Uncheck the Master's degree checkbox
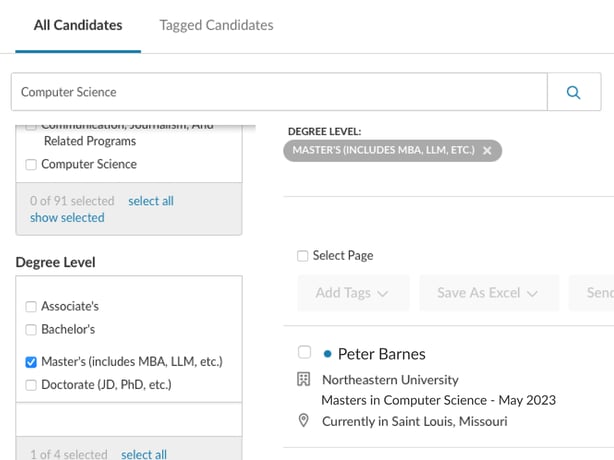This screenshot has height=460, width=614. (31, 362)
